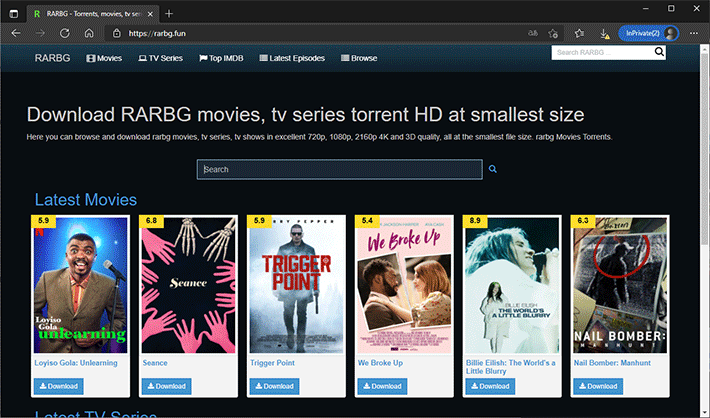Open a new tab with plus button
Viewport: 710px width, 418px height.
tap(169, 14)
